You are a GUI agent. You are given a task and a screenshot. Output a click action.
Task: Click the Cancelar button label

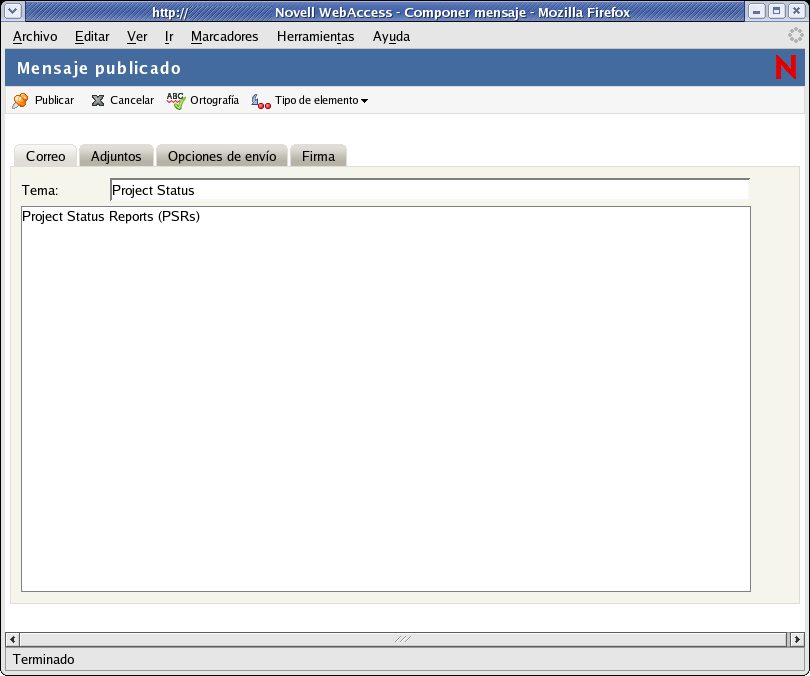[x=132, y=100]
